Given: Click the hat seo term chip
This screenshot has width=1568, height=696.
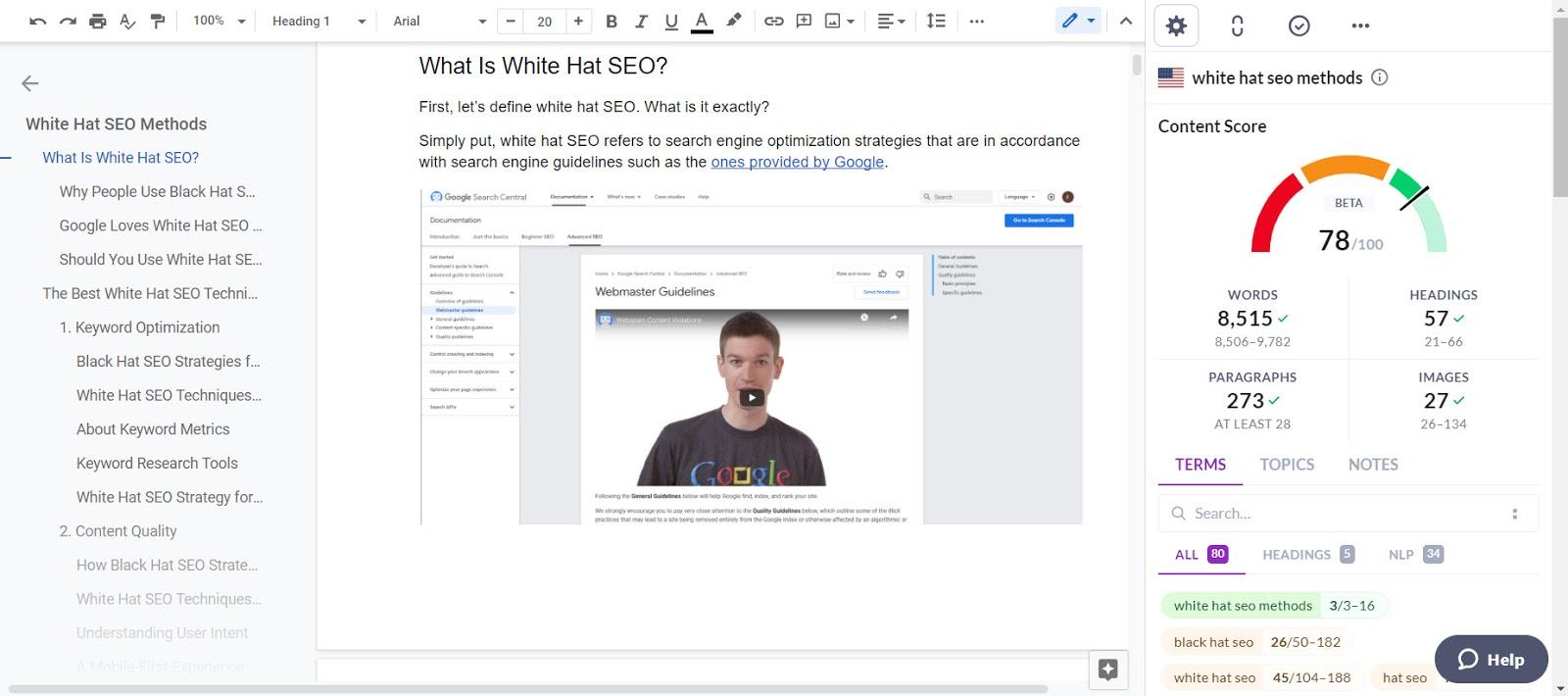Looking at the screenshot, I should (1404, 678).
